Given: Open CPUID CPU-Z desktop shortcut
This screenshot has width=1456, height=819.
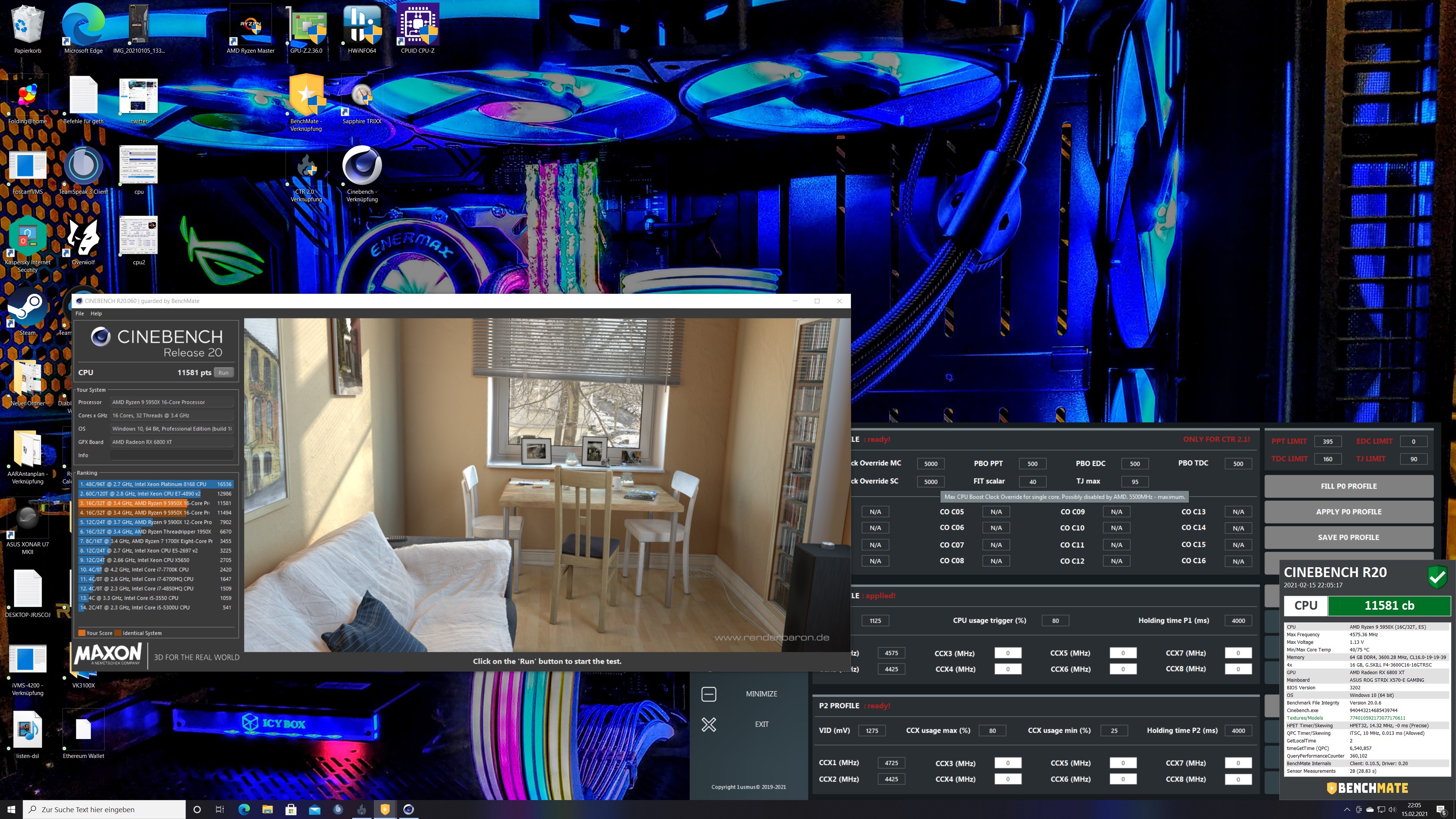Looking at the screenshot, I should [418, 28].
